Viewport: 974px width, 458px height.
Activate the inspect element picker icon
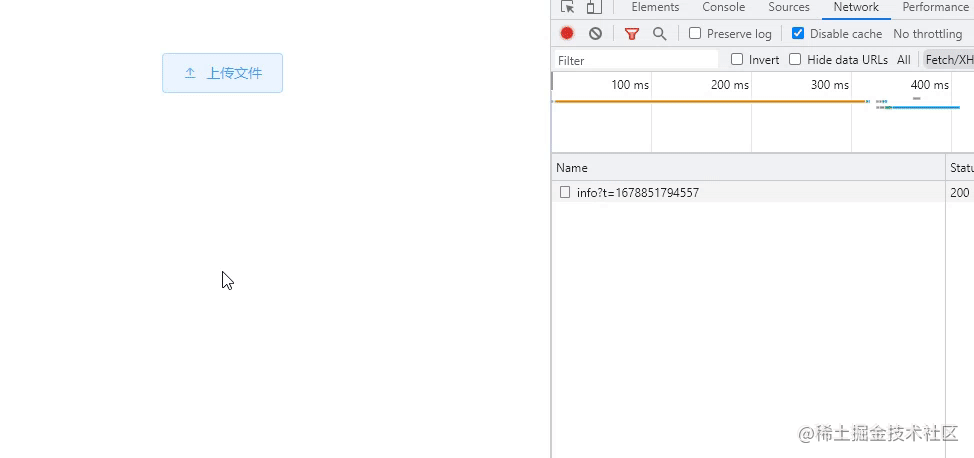click(x=567, y=7)
